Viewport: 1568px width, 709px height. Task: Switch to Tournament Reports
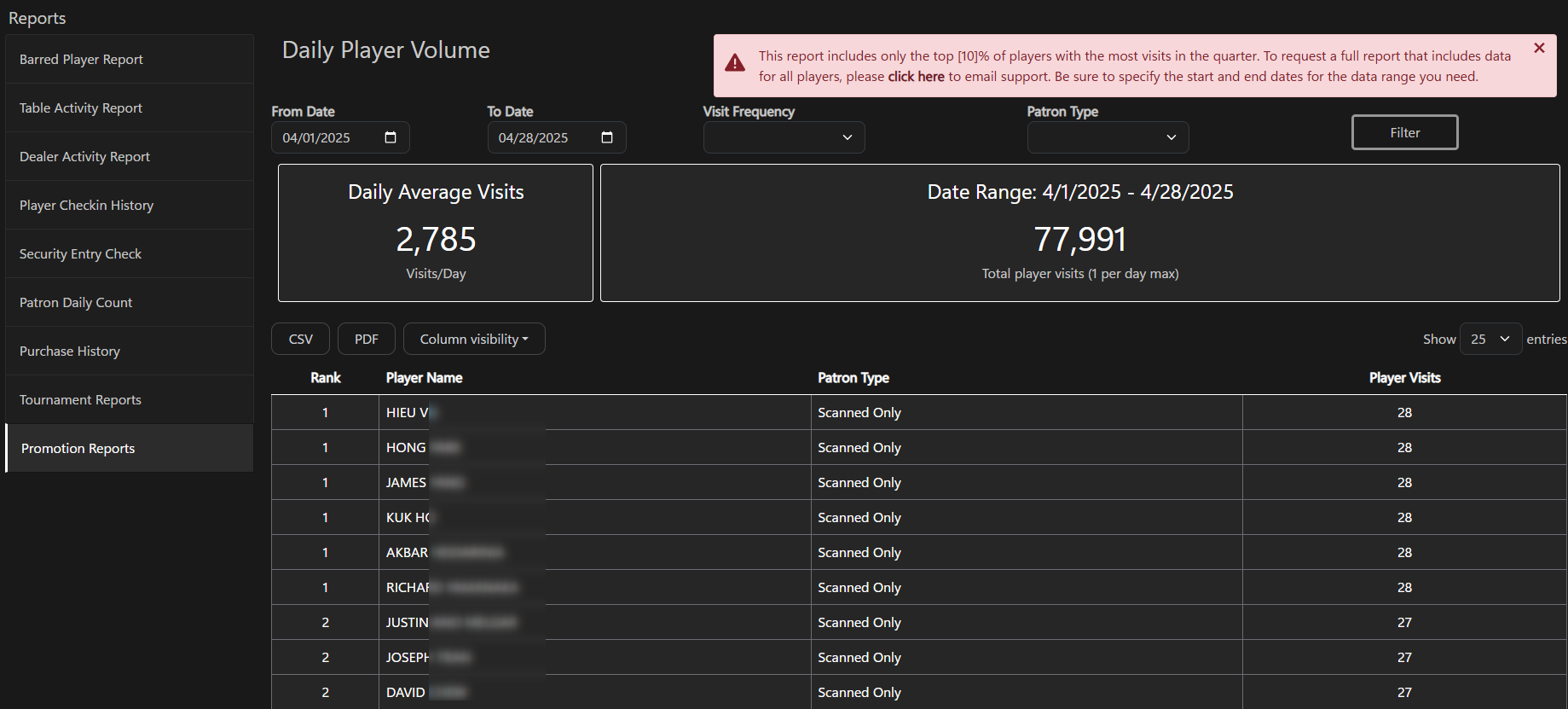pyautogui.click(x=80, y=399)
